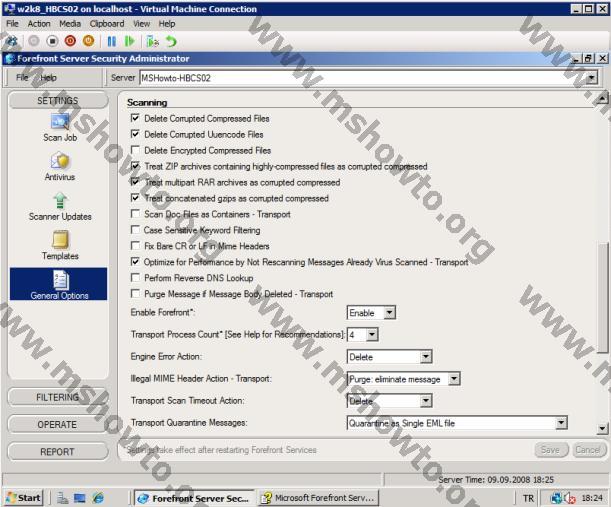This screenshot has width=611, height=507.
Task: Open Forefront Administrator Help menu
Action: (x=48, y=78)
